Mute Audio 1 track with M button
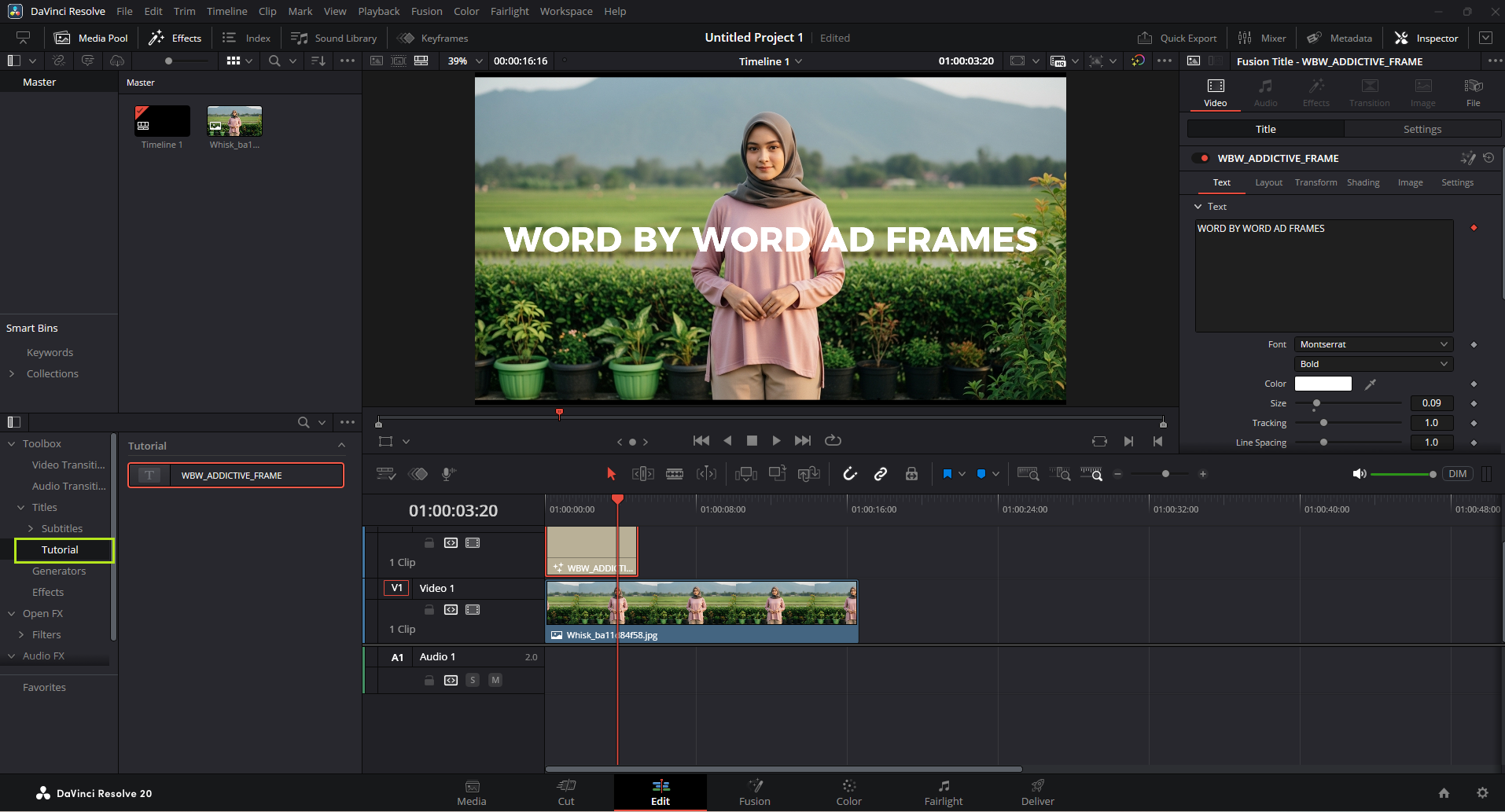The image size is (1505, 812). tap(495, 680)
